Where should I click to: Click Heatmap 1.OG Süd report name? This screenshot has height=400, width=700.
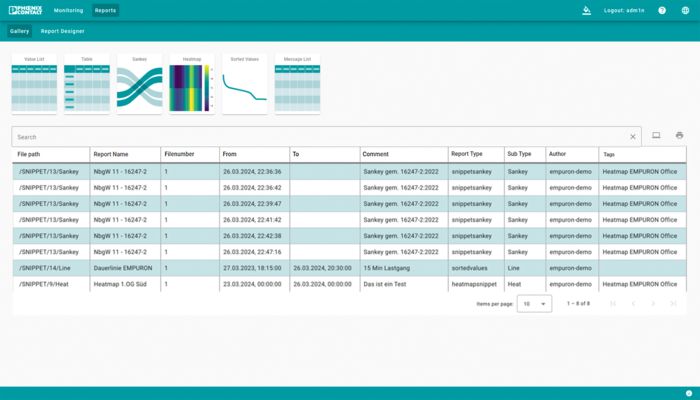[120, 284]
